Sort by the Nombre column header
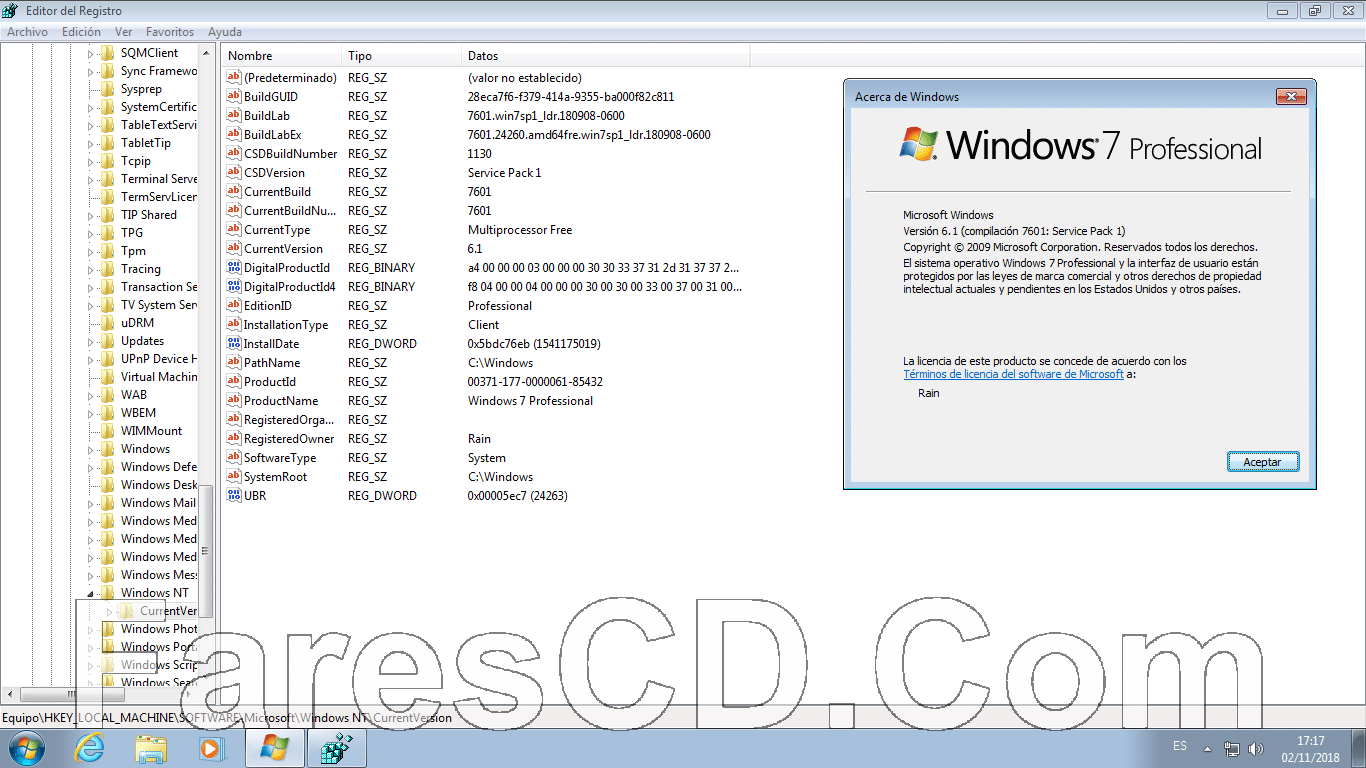Image resolution: width=1366 pixels, height=768 pixels. pos(281,56)
